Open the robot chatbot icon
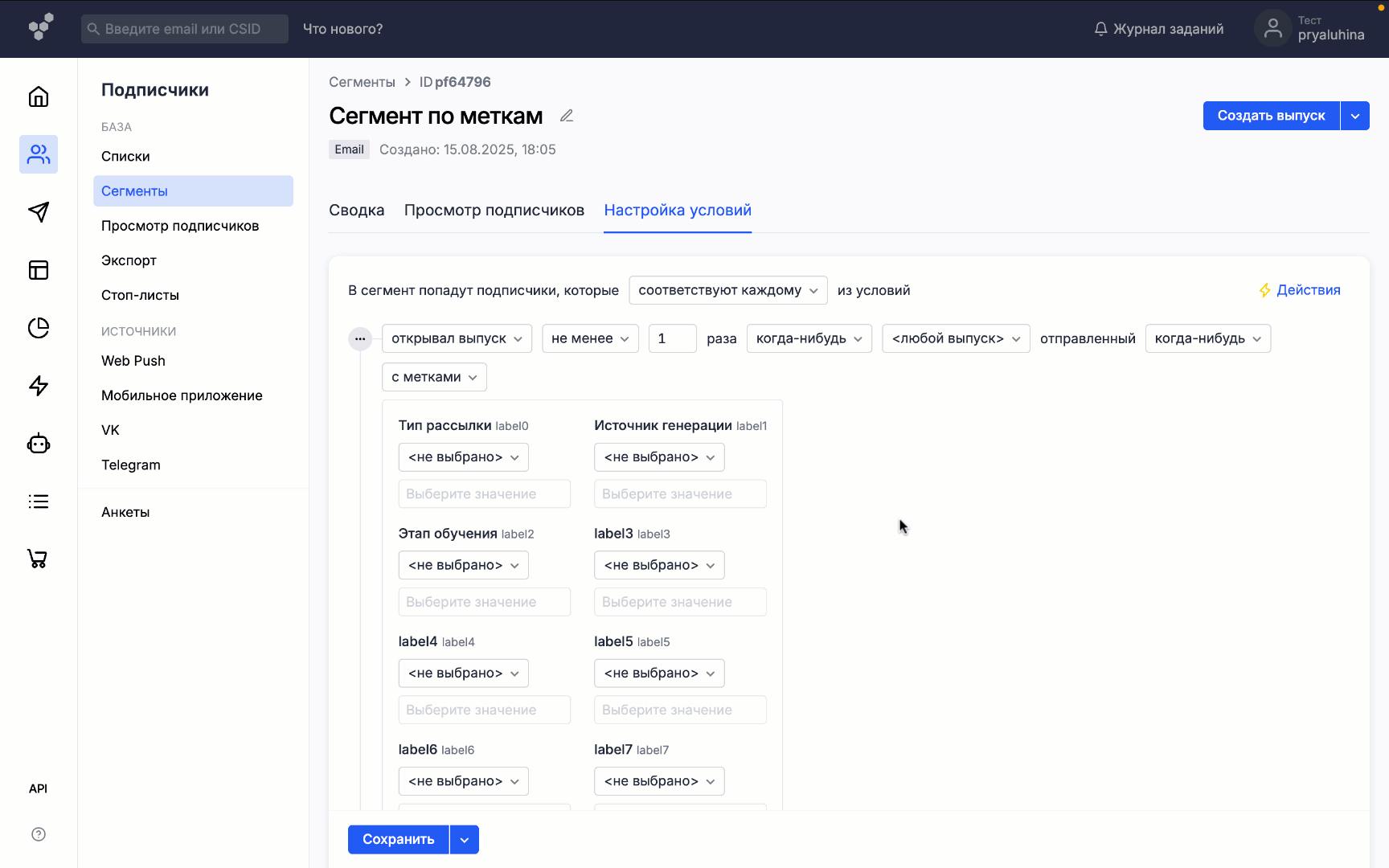 pos(39,444)
